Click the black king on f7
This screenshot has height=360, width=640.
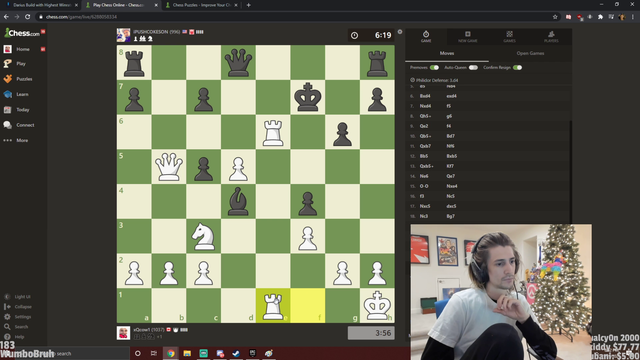(307, 97)
